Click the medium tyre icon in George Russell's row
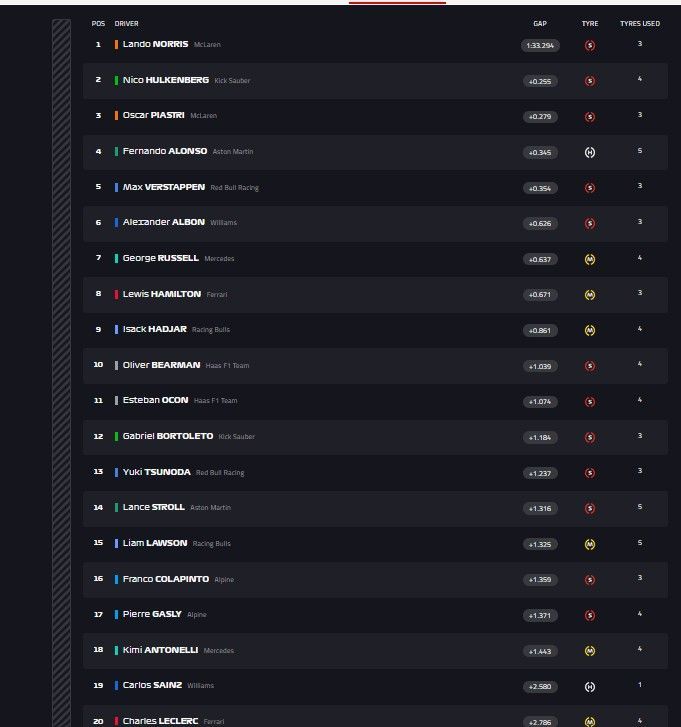The width and height of the screenshot is (681, 727). [589, 259]
